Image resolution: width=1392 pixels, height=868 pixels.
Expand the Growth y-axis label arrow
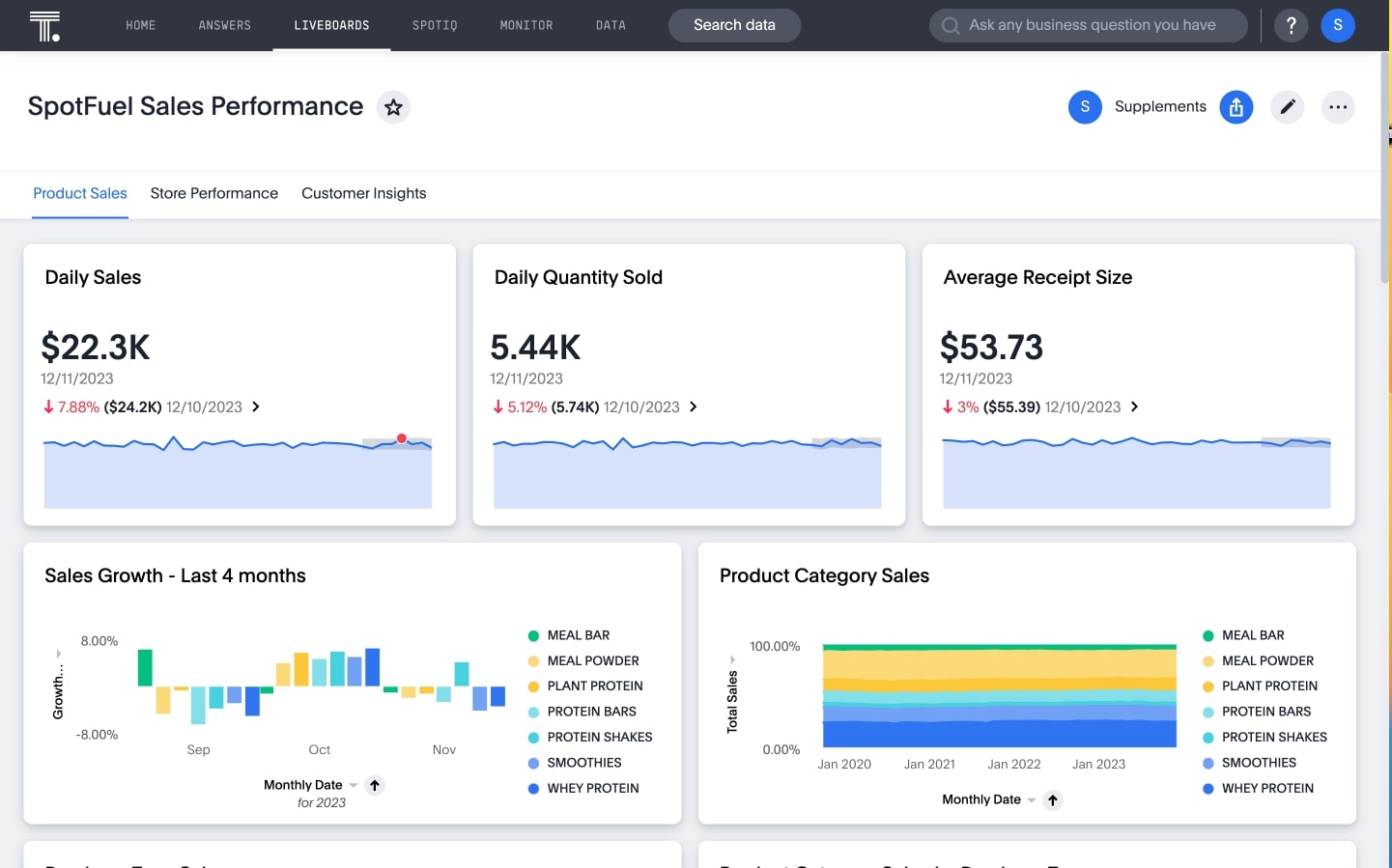[x=58, y=654]
